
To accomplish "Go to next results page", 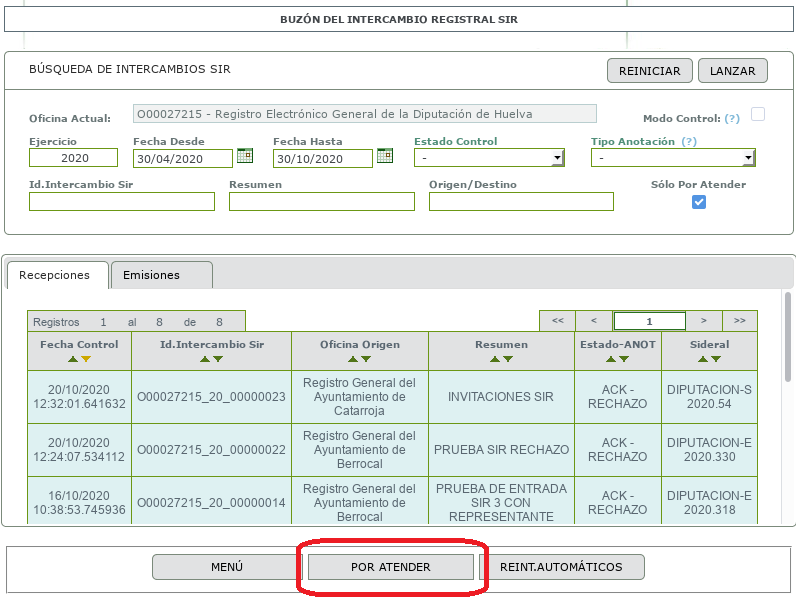I will 704,321.
